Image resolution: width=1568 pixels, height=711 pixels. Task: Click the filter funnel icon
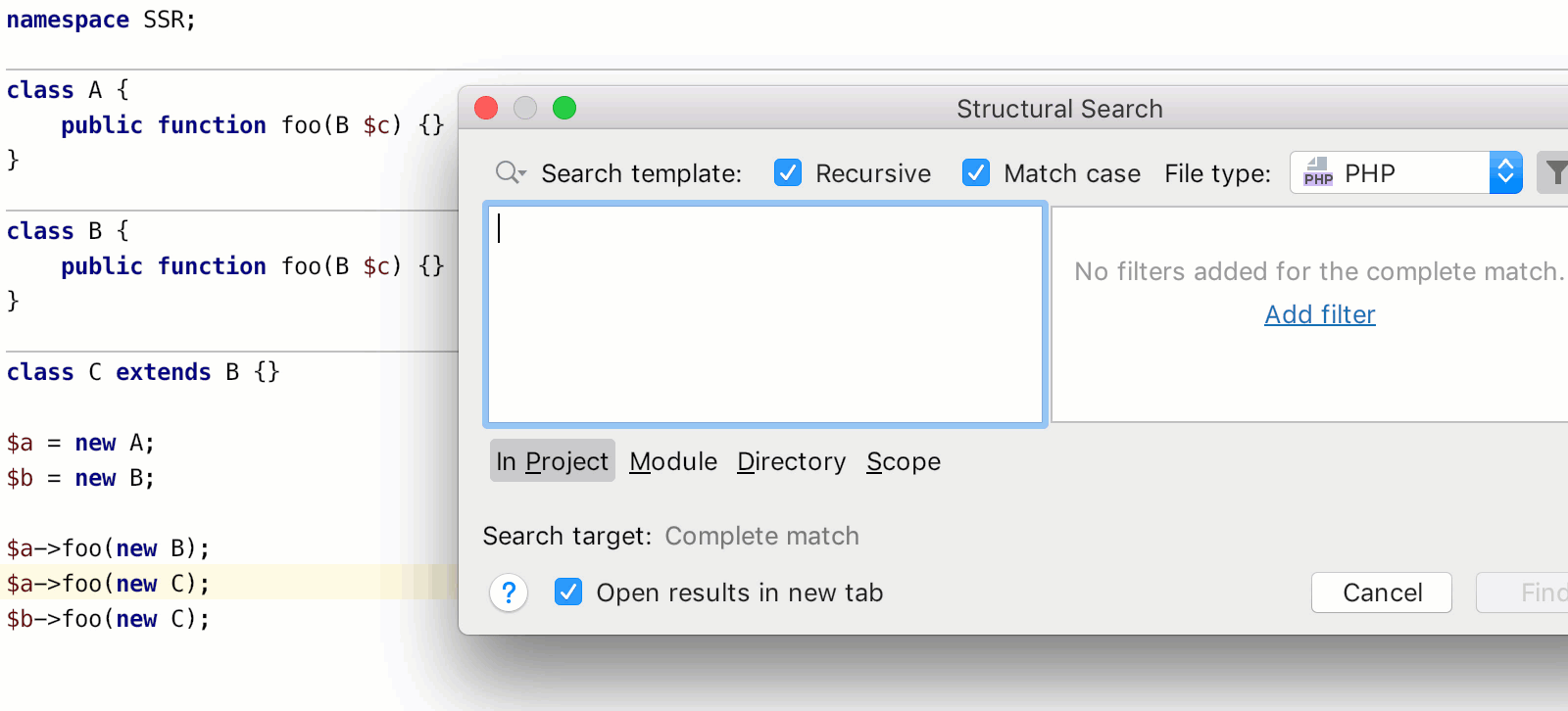(1555, 173)
